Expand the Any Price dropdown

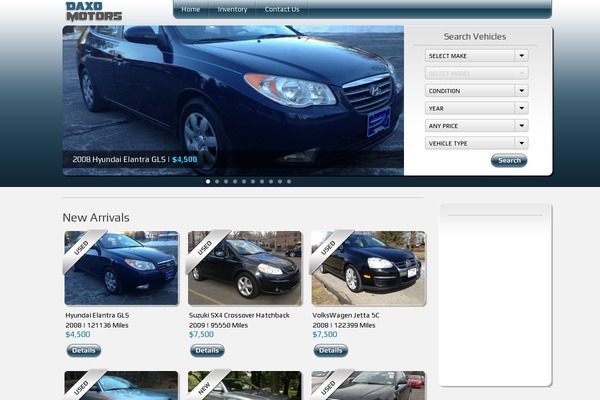476,126
